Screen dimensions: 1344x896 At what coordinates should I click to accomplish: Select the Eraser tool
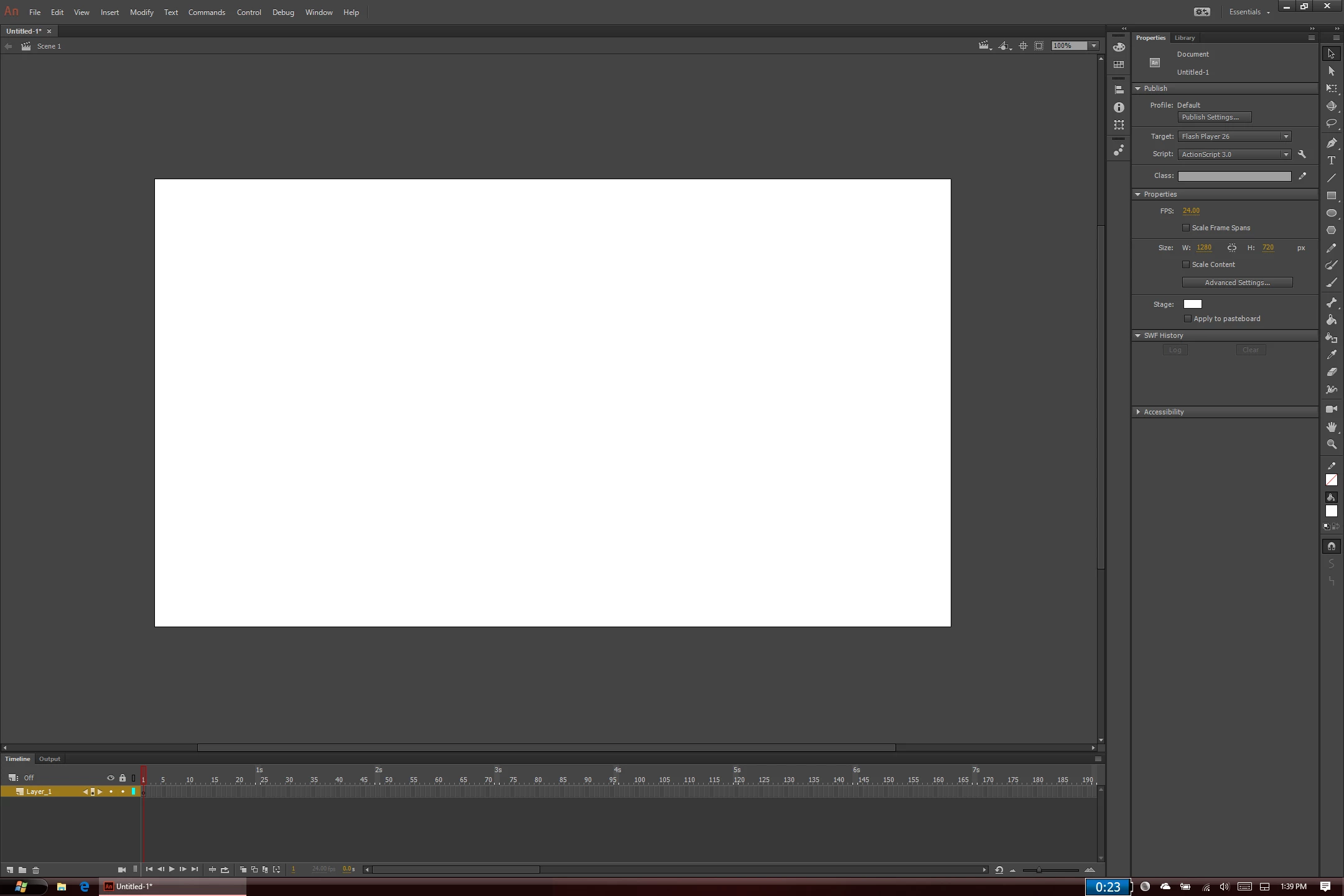click(x=1331, y=372)
